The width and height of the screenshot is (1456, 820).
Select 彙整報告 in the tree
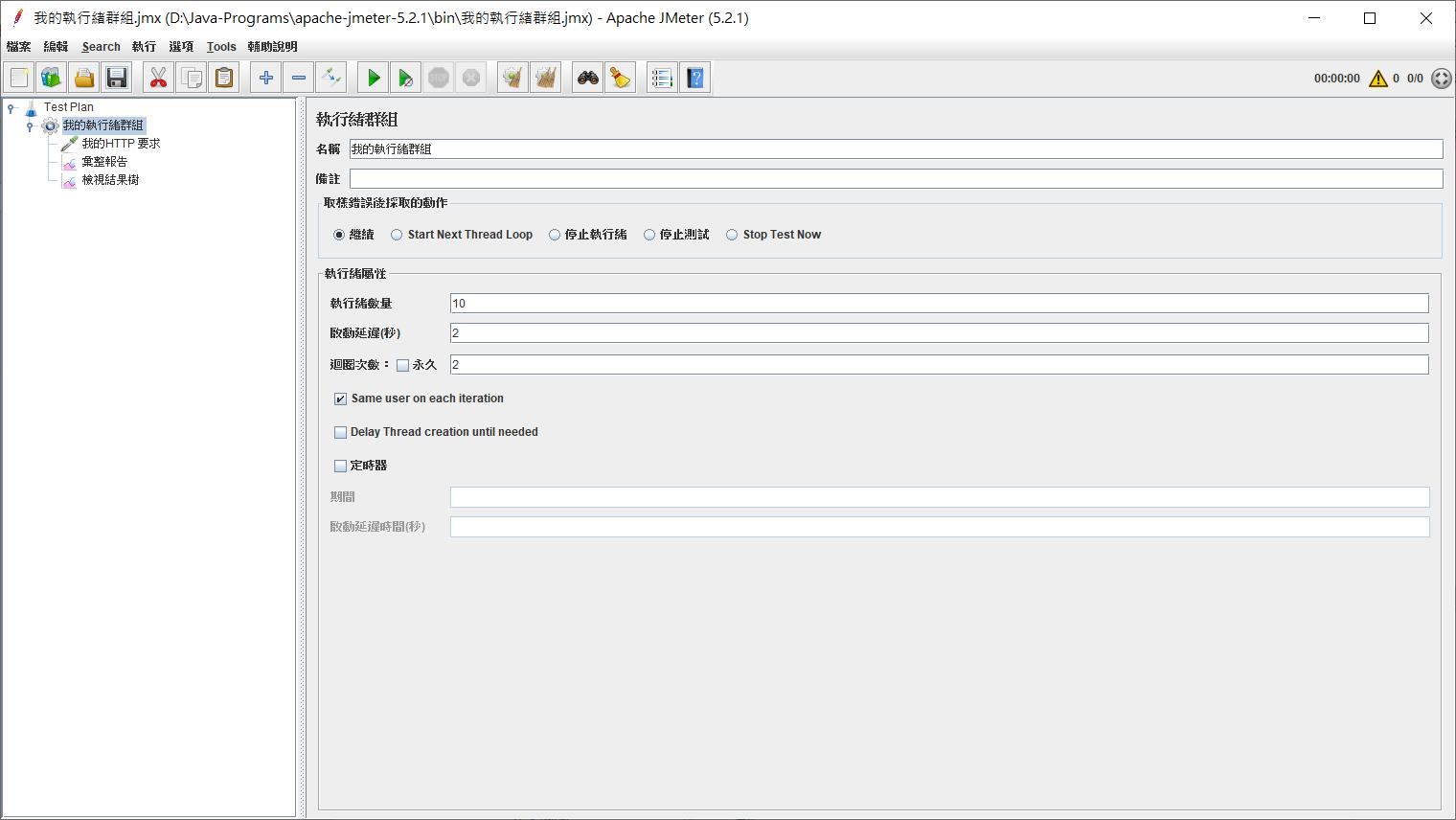point(104,162)
